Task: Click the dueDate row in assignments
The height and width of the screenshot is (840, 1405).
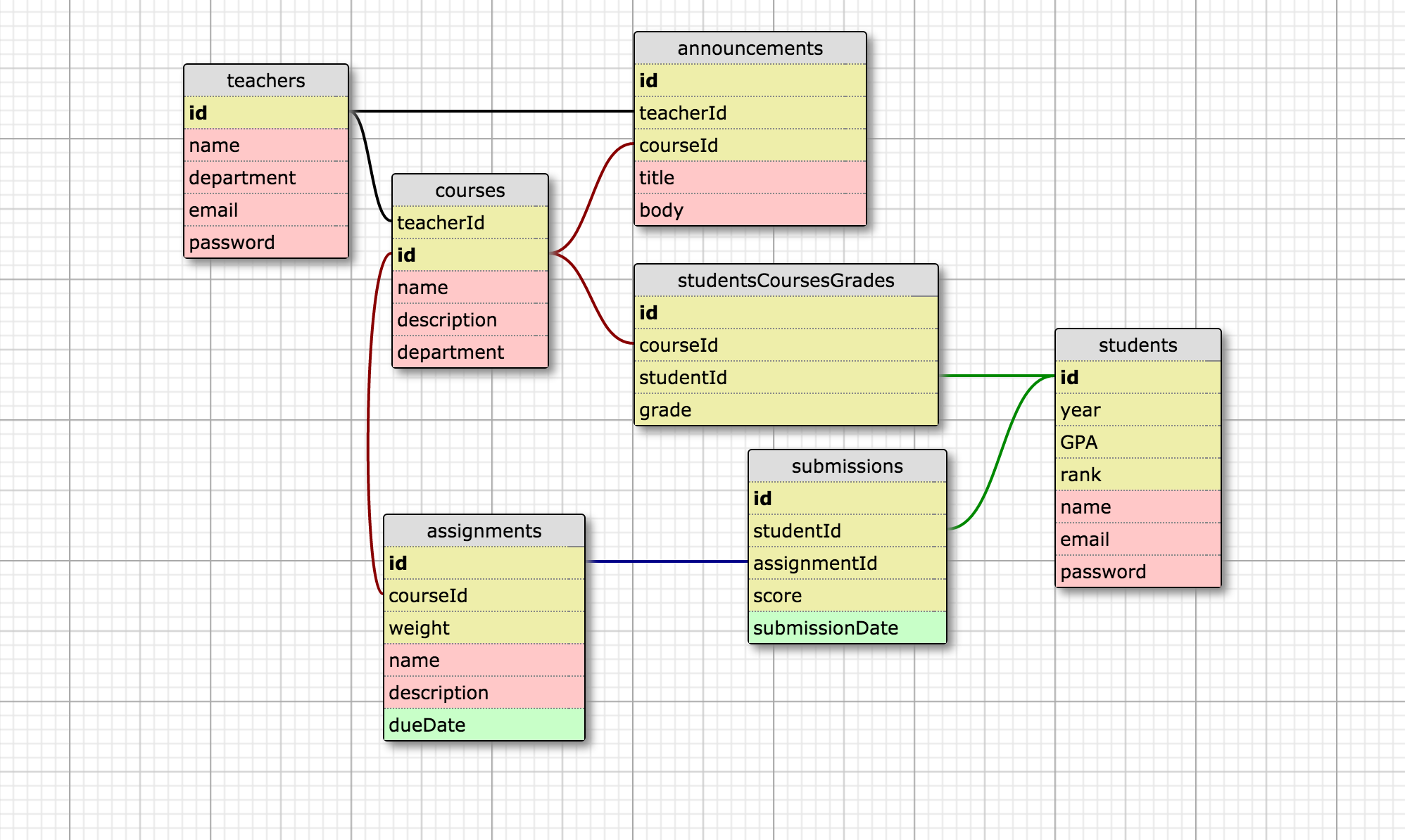Action: (484, 725)
